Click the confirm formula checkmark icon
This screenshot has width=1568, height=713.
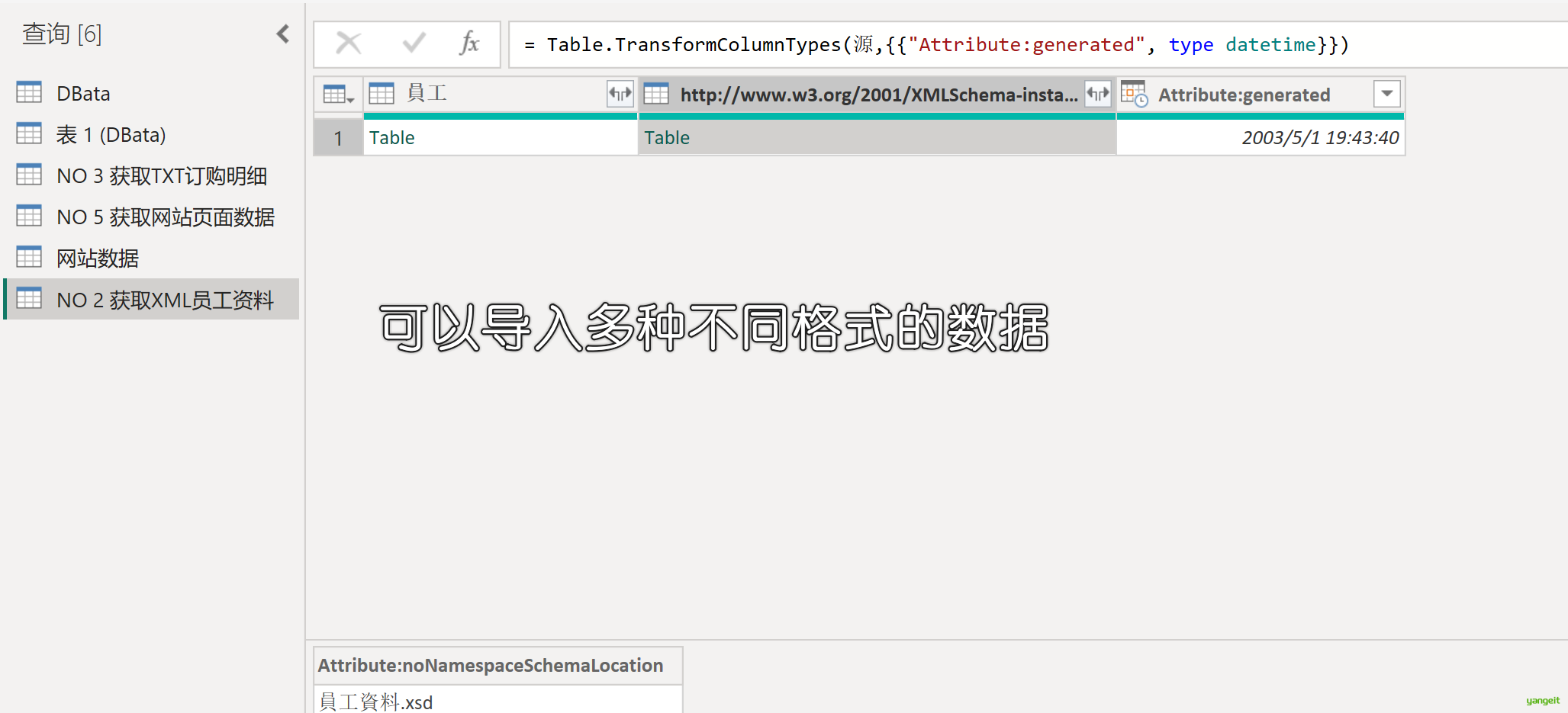[x=414, y=43]
